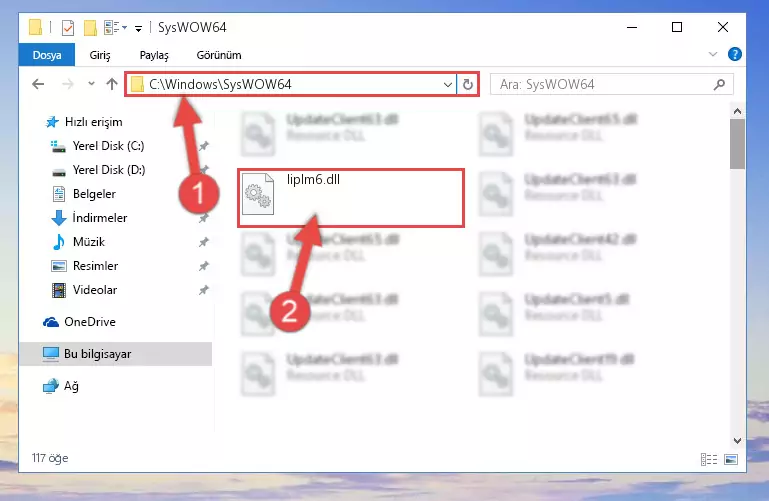The width and height of the screenshot is (769, 501).
Task: Expand the ribbon chevron
Action: [713, 54]
